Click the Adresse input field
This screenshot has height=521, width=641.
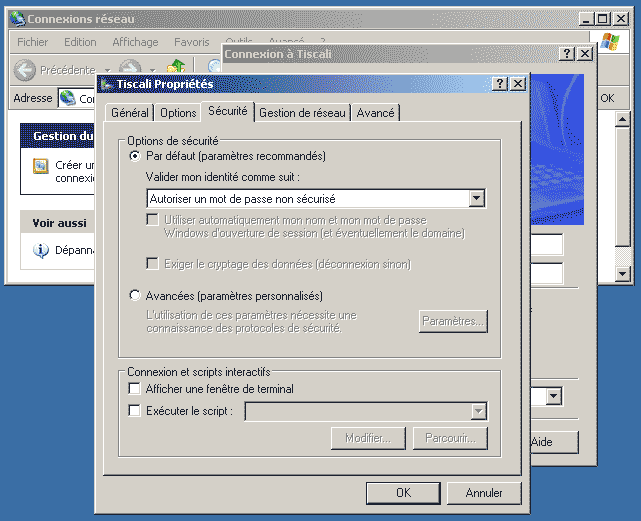pyautogui.click(x=76, y=98)
